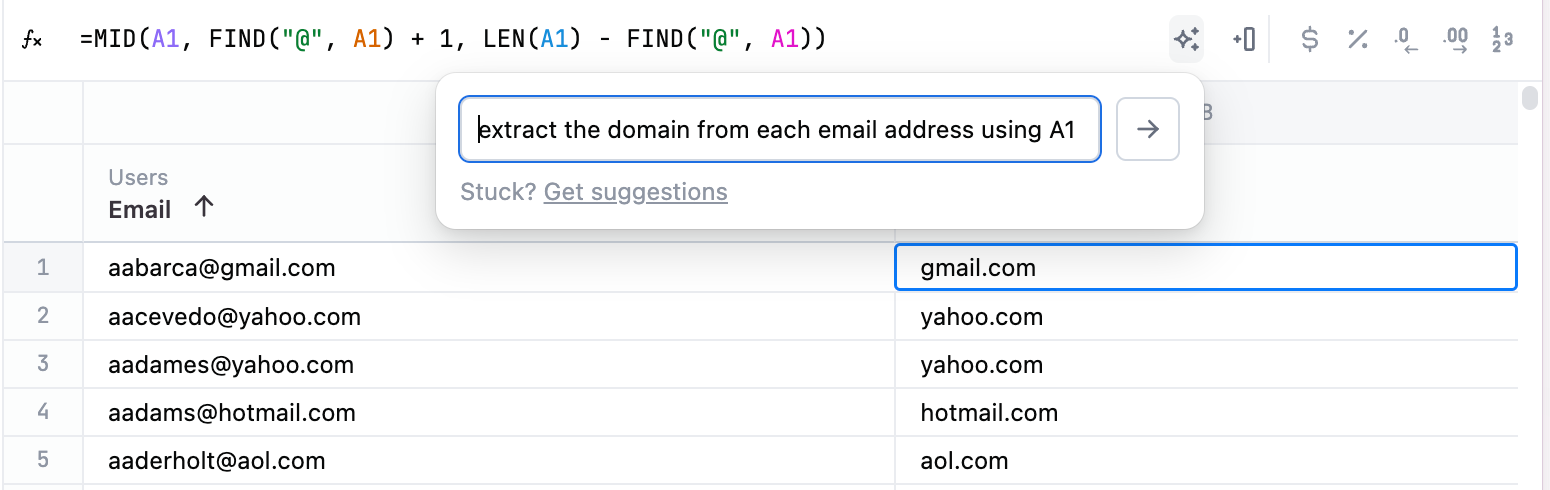Screen dimensions: 1550x490
Task: Click inside the MID formula bar text
Action: point(450,40)
